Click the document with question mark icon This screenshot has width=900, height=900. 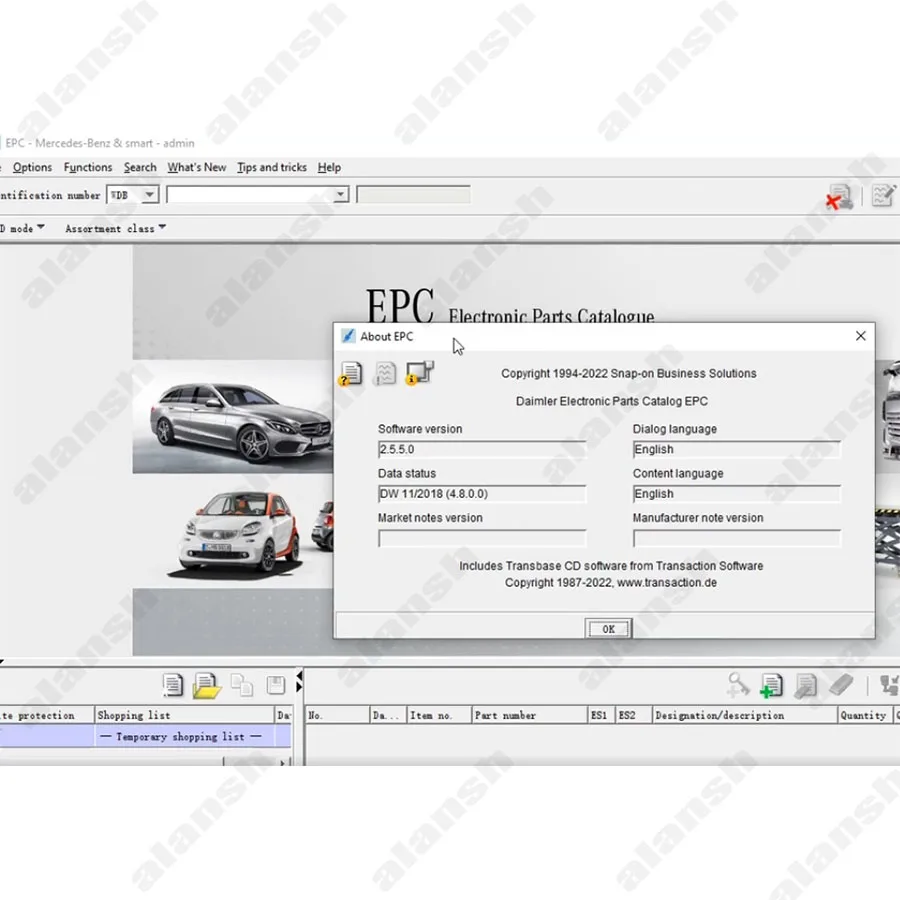pyautogui.click(x=350, y=374)
